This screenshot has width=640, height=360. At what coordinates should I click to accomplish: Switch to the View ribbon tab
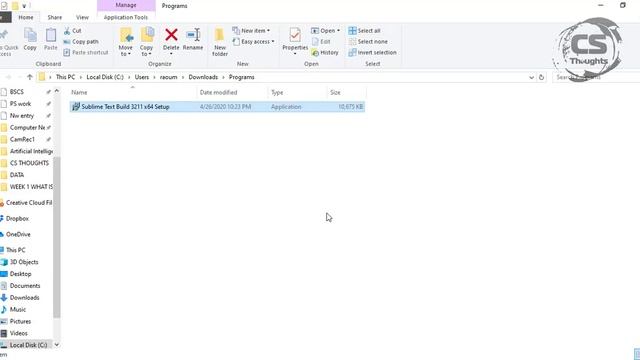click(x=82, y=18)
